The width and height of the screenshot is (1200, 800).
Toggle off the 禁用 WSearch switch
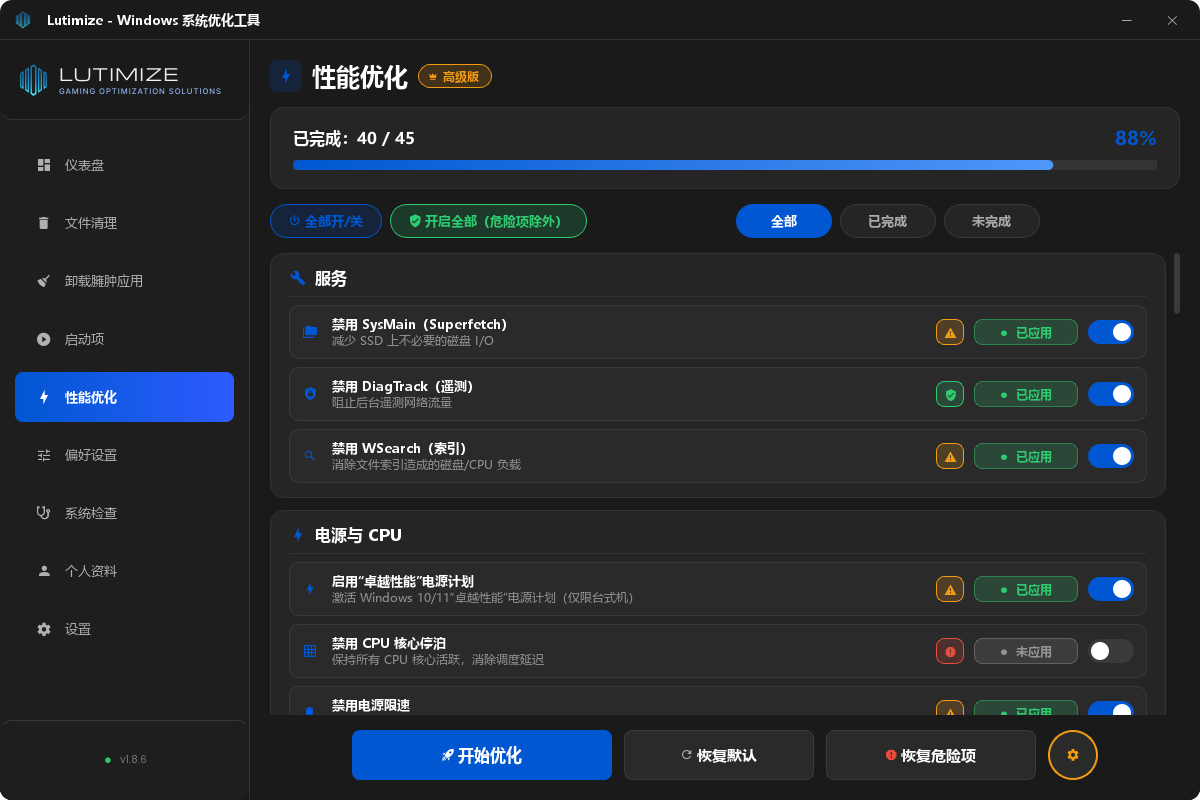[1110, 456]
